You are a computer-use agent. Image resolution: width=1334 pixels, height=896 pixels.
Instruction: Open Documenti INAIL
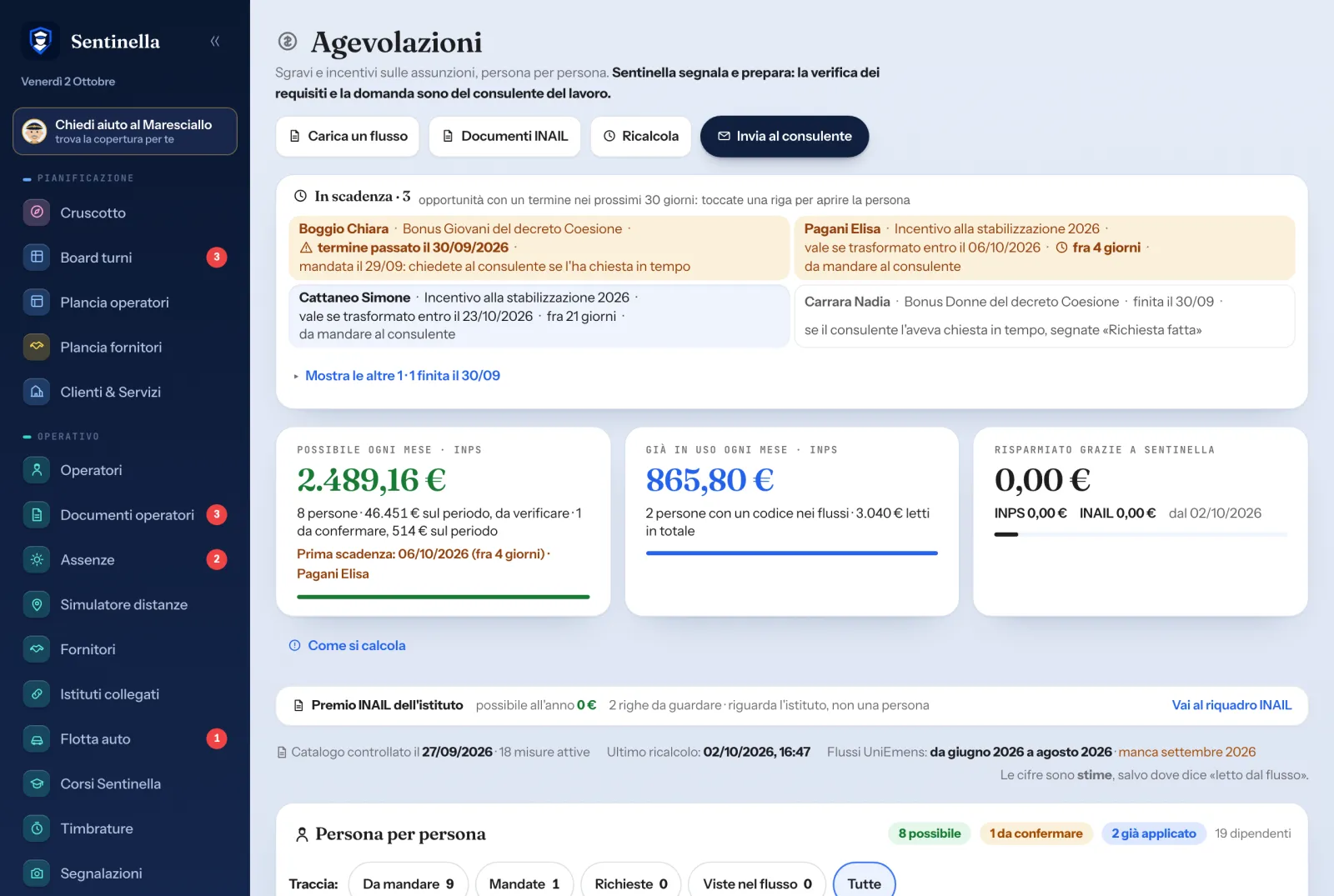[x=504, y=136]
